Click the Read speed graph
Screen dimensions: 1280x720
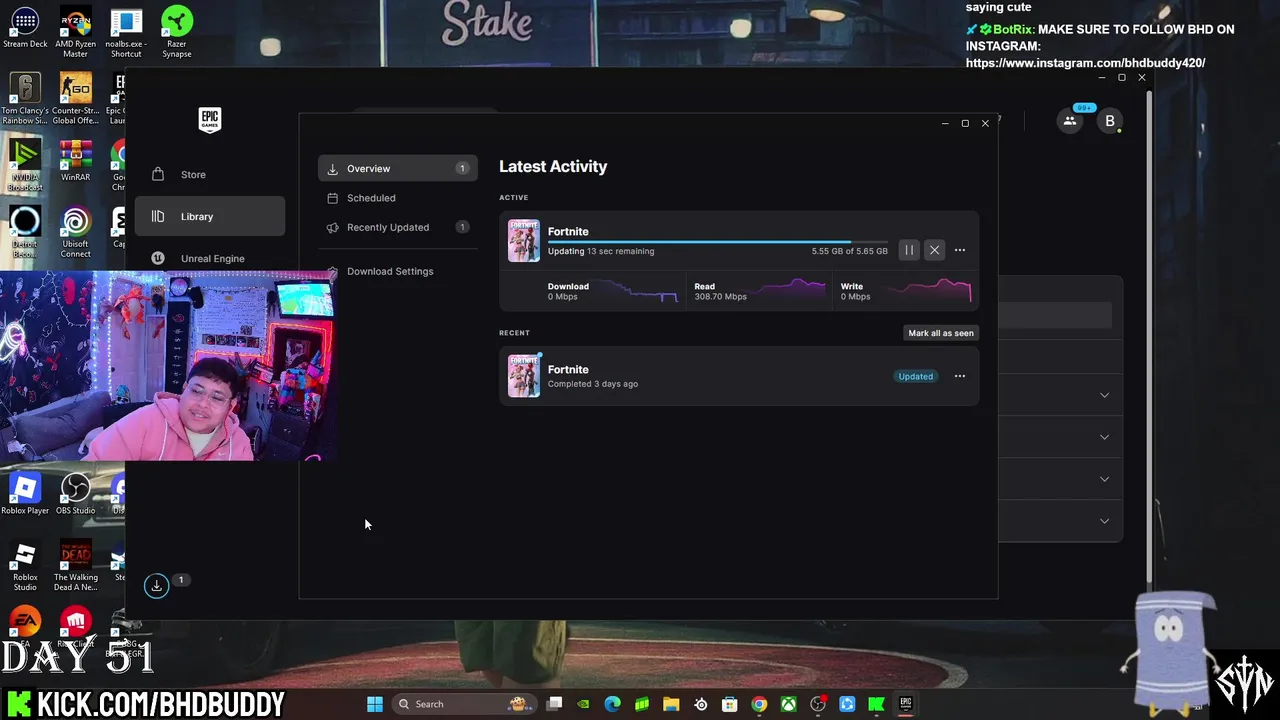(x=787, y=291)
